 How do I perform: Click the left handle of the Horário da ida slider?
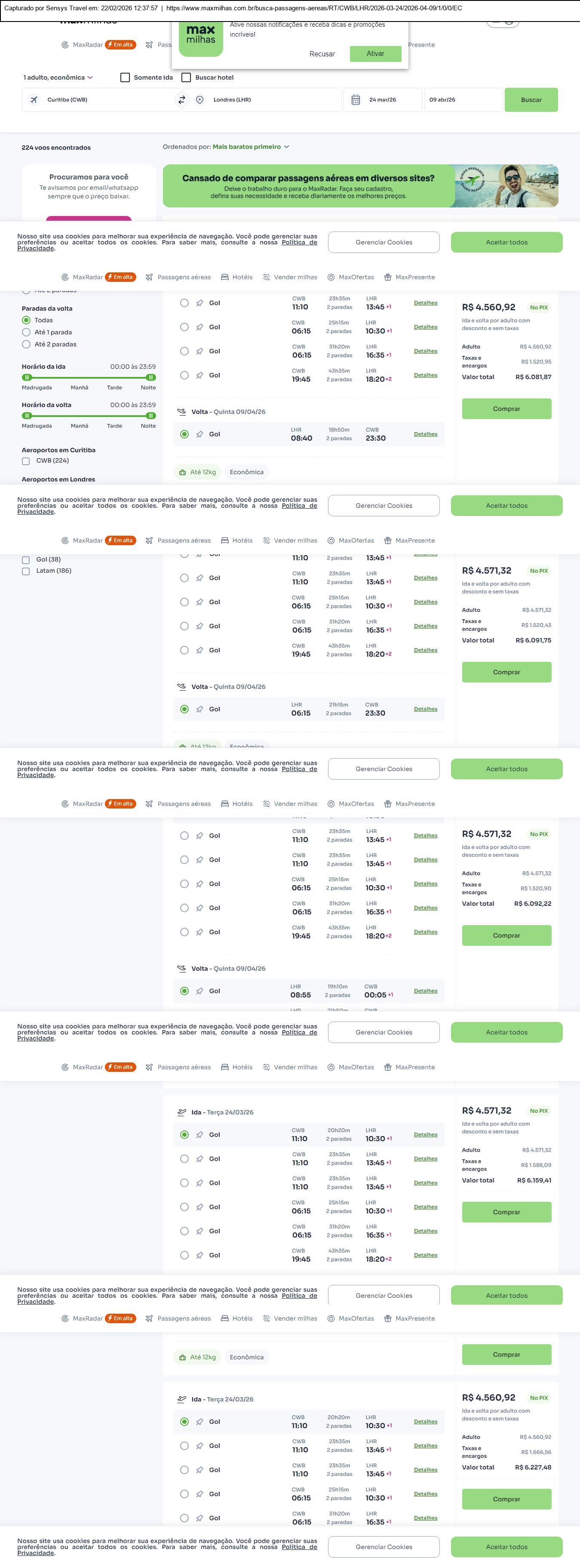point(27,377)
